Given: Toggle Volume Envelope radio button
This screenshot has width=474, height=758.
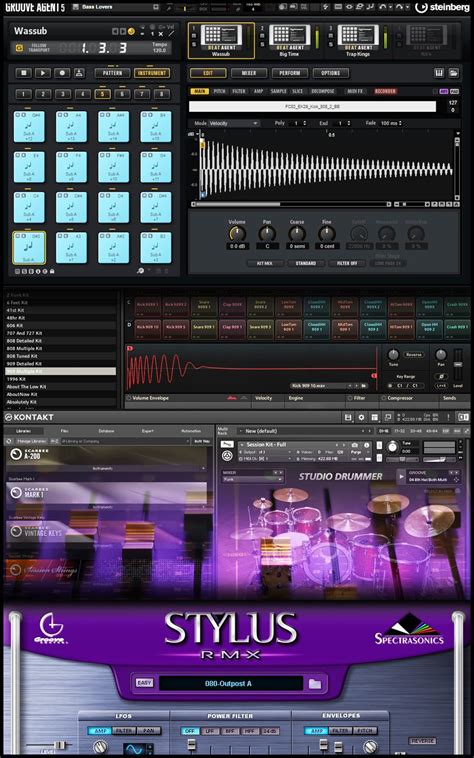Looking at the screenshot, I should [x=129, y=398].
